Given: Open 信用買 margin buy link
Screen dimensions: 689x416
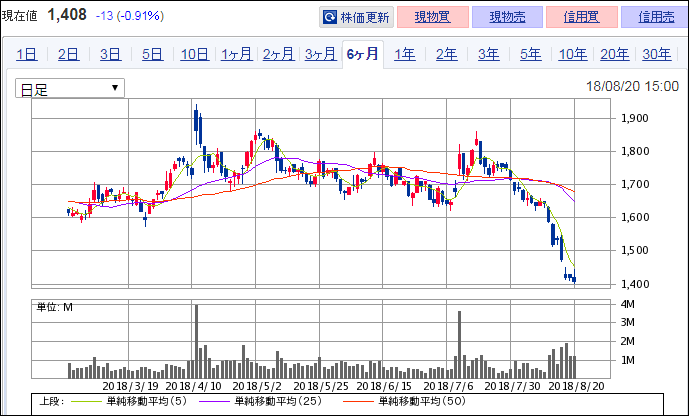Looking at the screenshot, I should pyautogui.click(x=582, y=17).
